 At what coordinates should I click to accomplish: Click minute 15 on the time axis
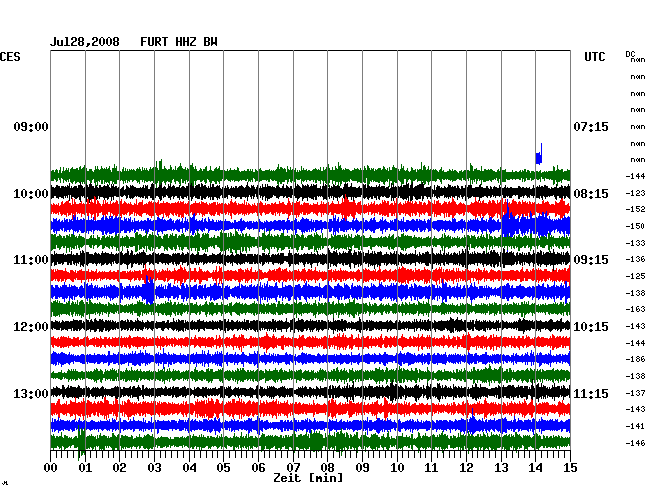pos(570,468)
